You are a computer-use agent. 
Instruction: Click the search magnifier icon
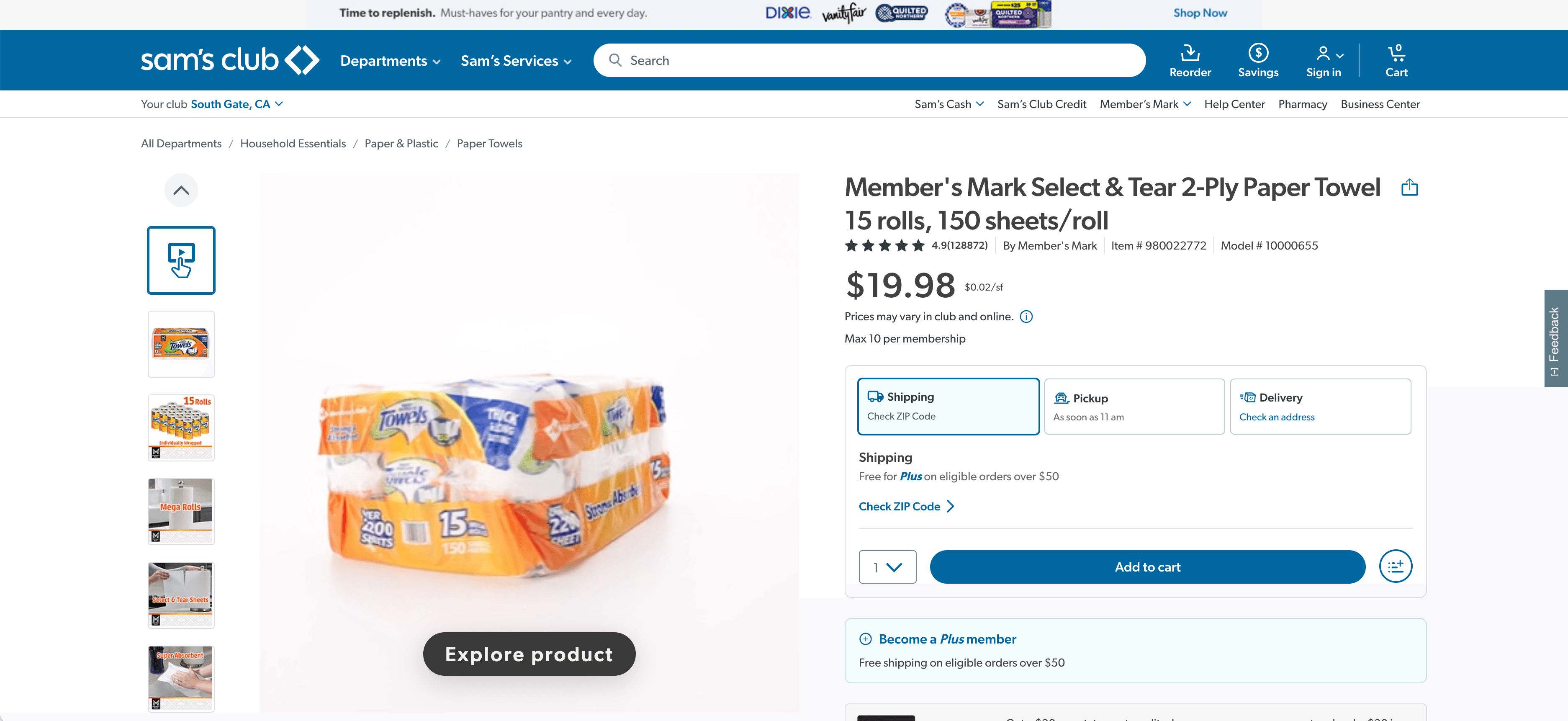(x=615, y=60)
